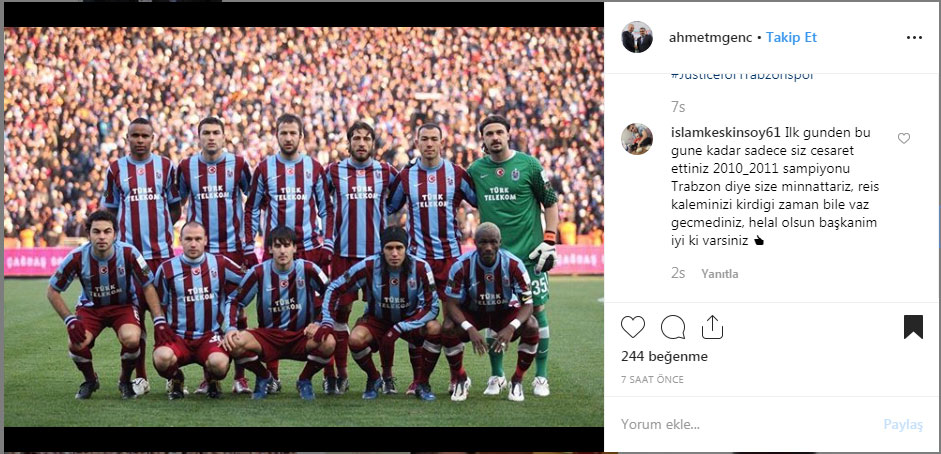Open the #JusticeForTrabzonspor hashtag link
This screenshot has height=454, width=941.
[742, 76]
